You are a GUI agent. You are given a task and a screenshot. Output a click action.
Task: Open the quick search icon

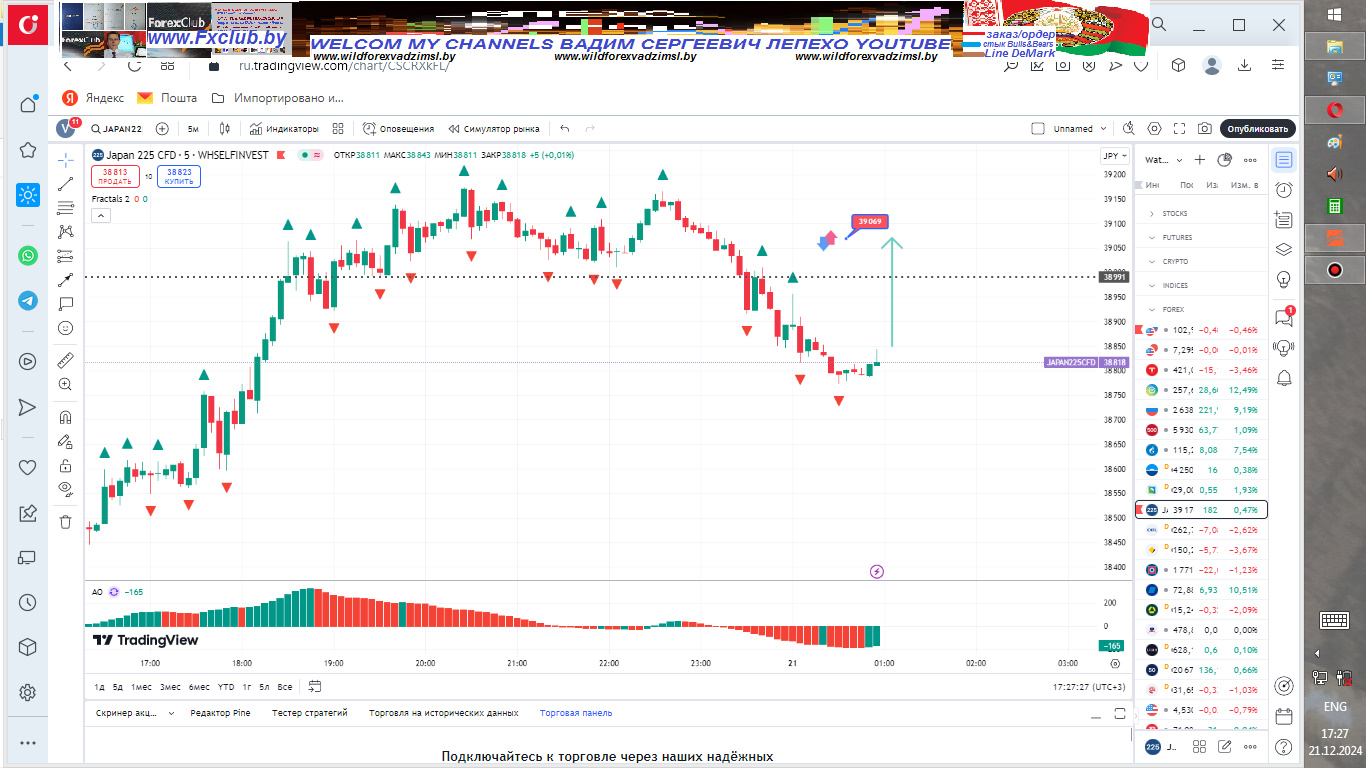click(1129, 129)
